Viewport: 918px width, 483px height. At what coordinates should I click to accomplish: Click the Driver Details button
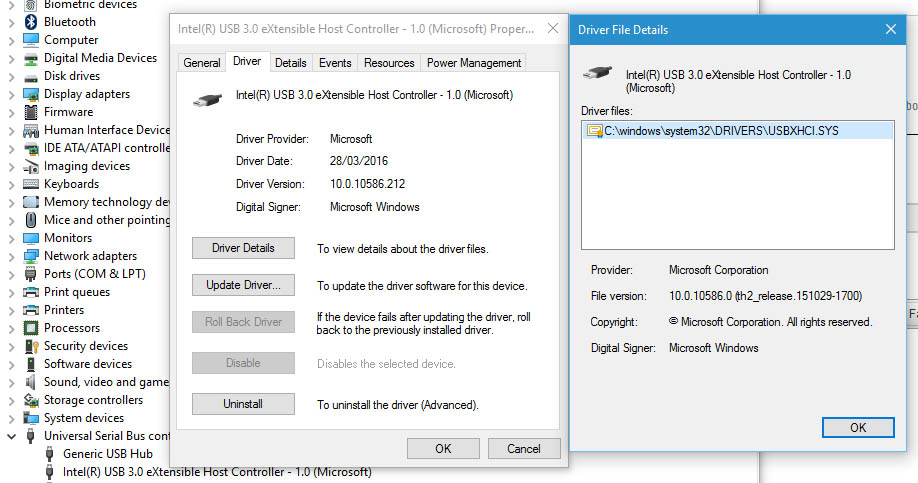point(243,248)
